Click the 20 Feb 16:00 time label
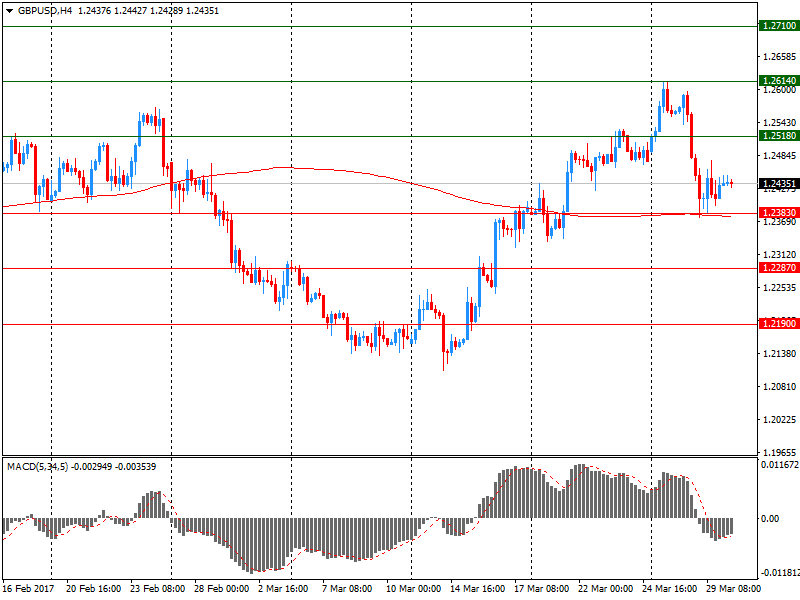This screenshot has height=600, width=800. pyautogui.click(x=93, y=589)
